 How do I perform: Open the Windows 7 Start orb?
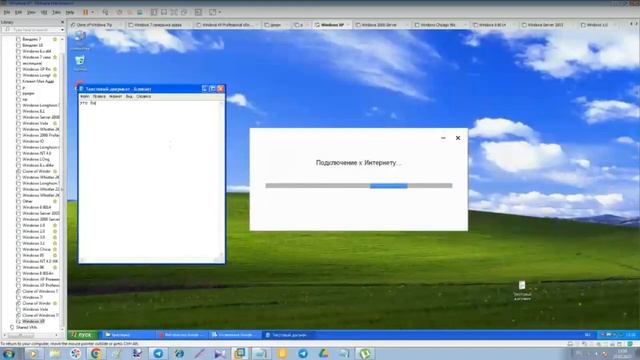pyautogui.click(x=8, y=353)
